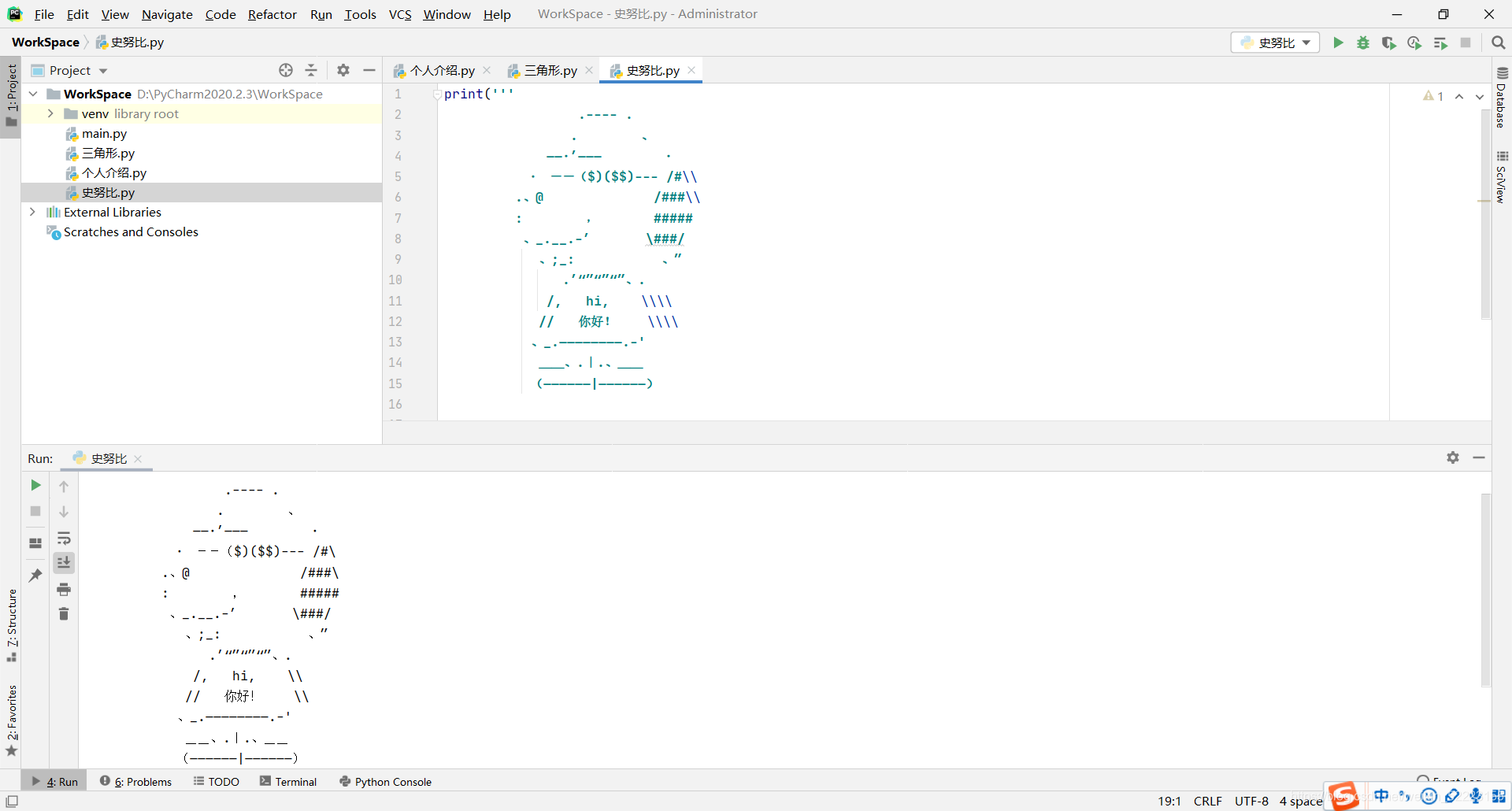Screen dimensions: 1512x811
Task: Close the 史努比 Run tab
Action: click(x=138, y=458)
